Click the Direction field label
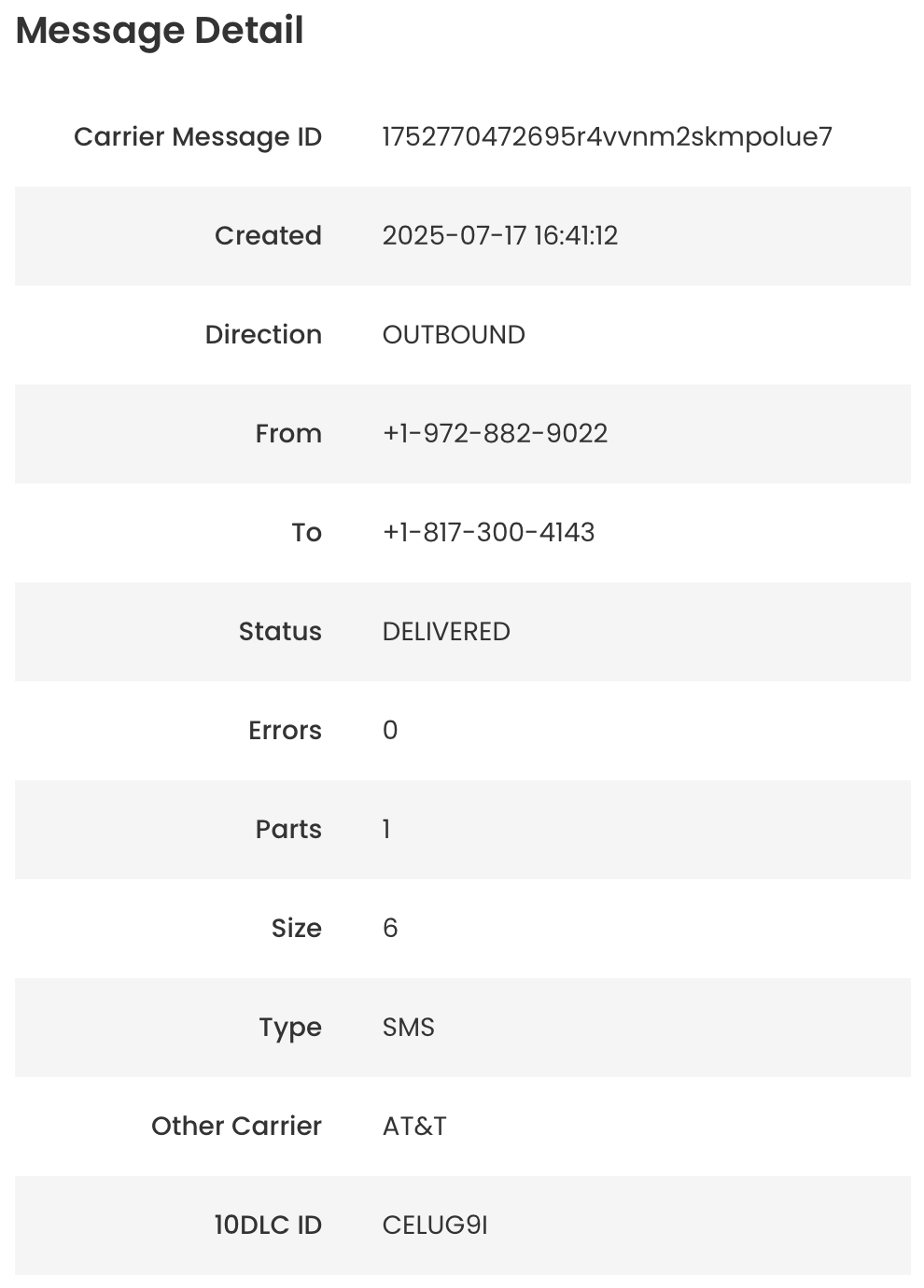 (x=263, y=335)
